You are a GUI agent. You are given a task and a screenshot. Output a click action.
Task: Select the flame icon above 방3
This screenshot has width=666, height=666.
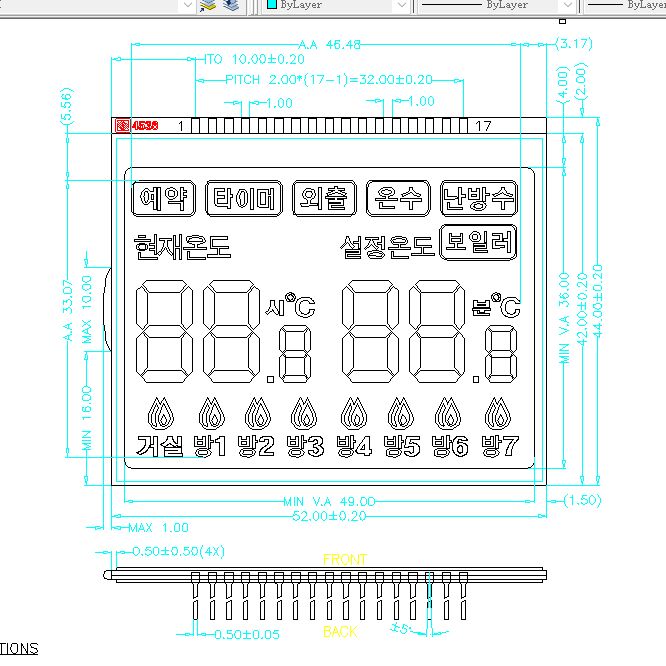(x=303, y=412)
